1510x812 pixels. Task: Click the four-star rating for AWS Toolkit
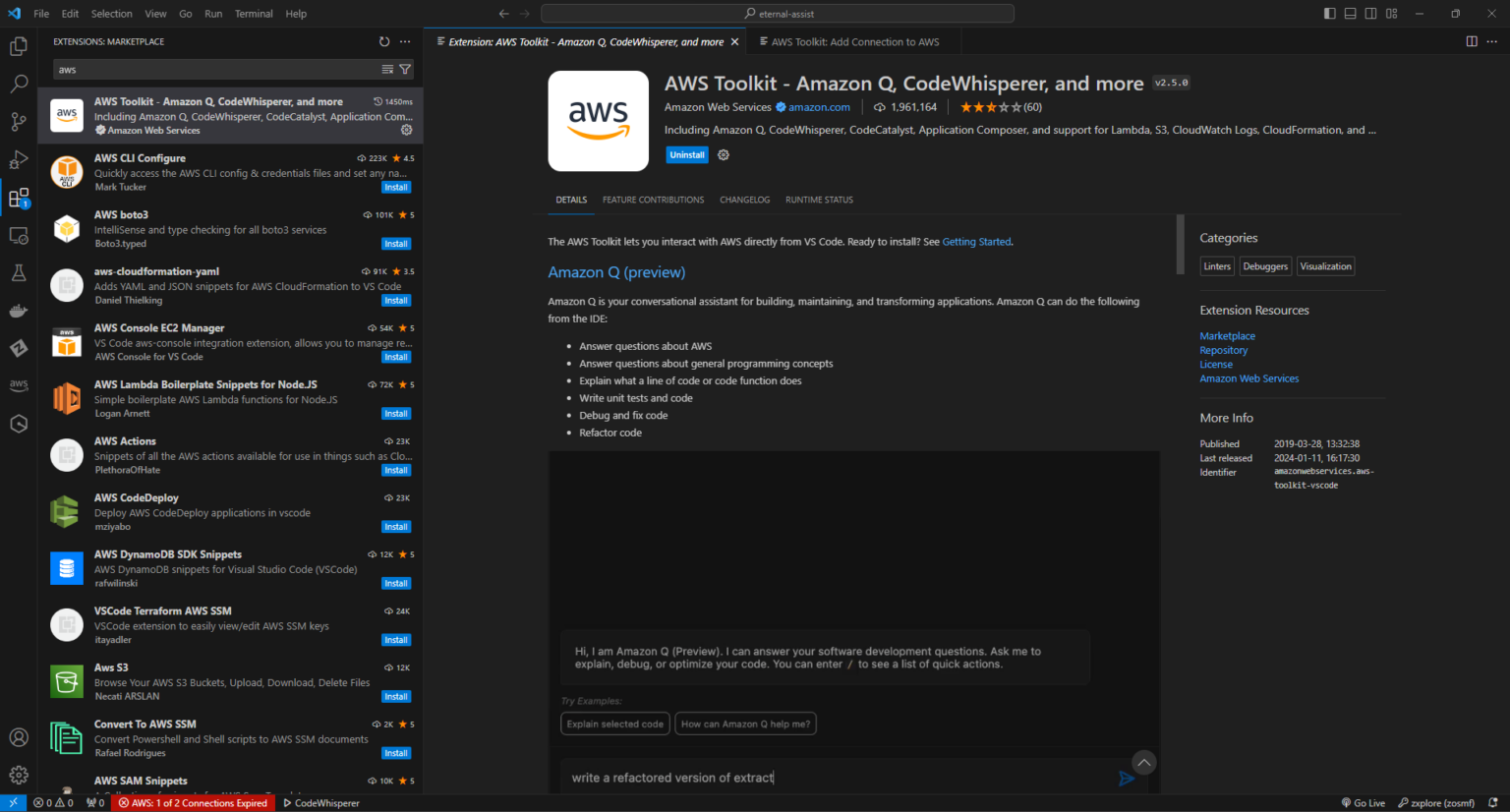pos(1004,106)
